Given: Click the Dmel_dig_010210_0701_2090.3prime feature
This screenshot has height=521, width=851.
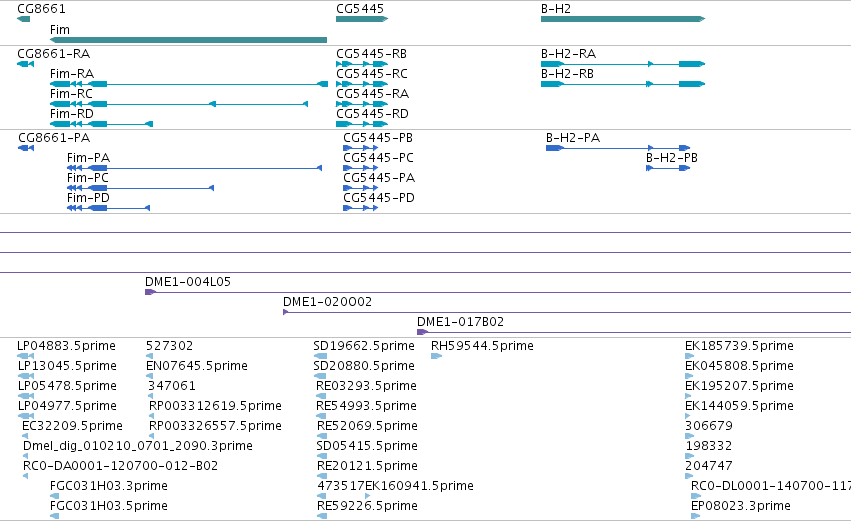Looking at the screenshot, I should (x=25, y=456).
